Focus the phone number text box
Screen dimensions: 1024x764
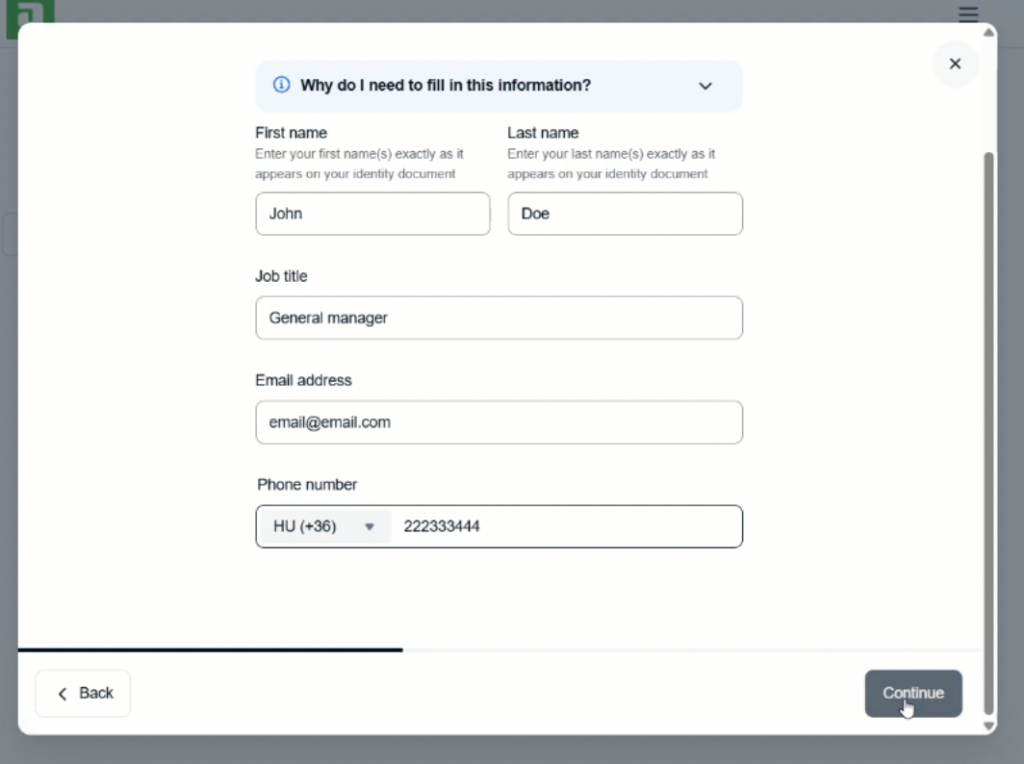pos(565,527)
